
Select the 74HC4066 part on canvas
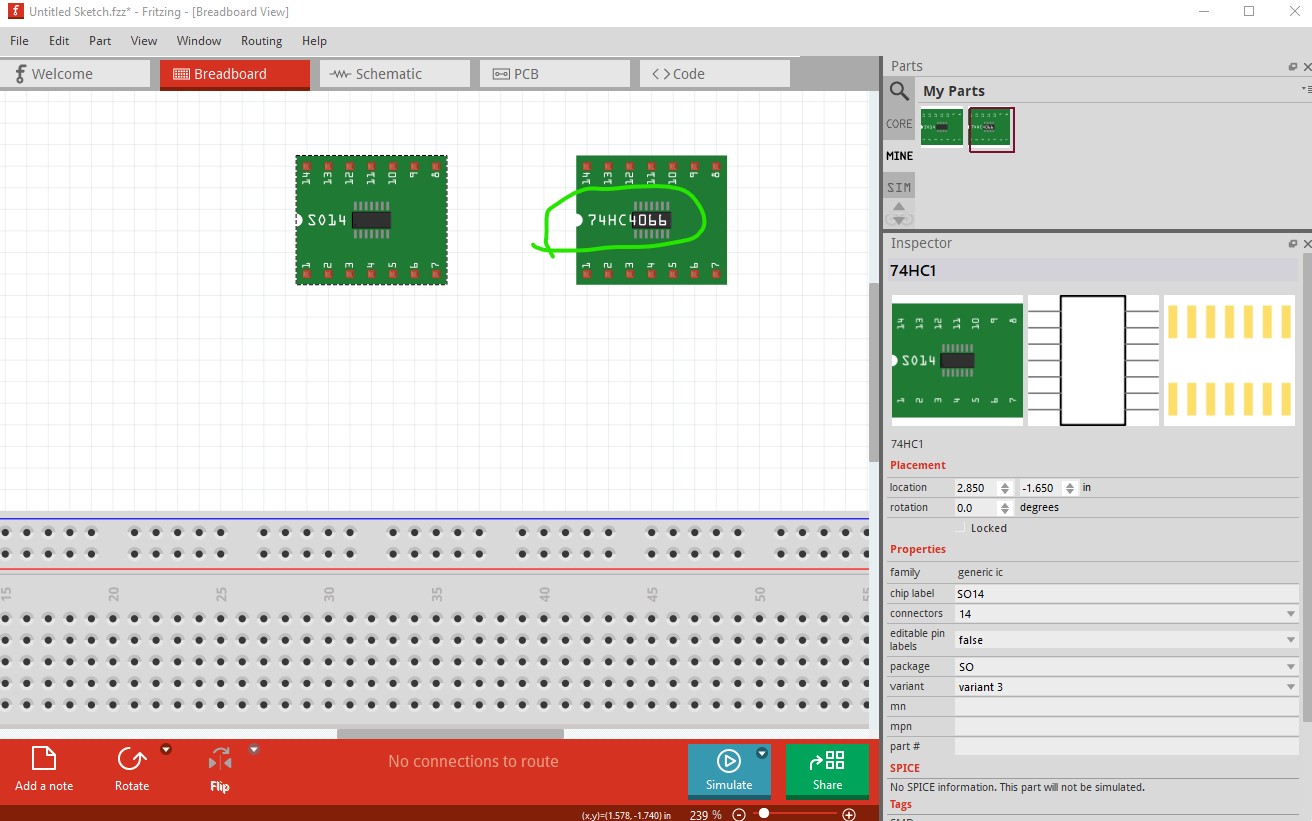[651, 220]
